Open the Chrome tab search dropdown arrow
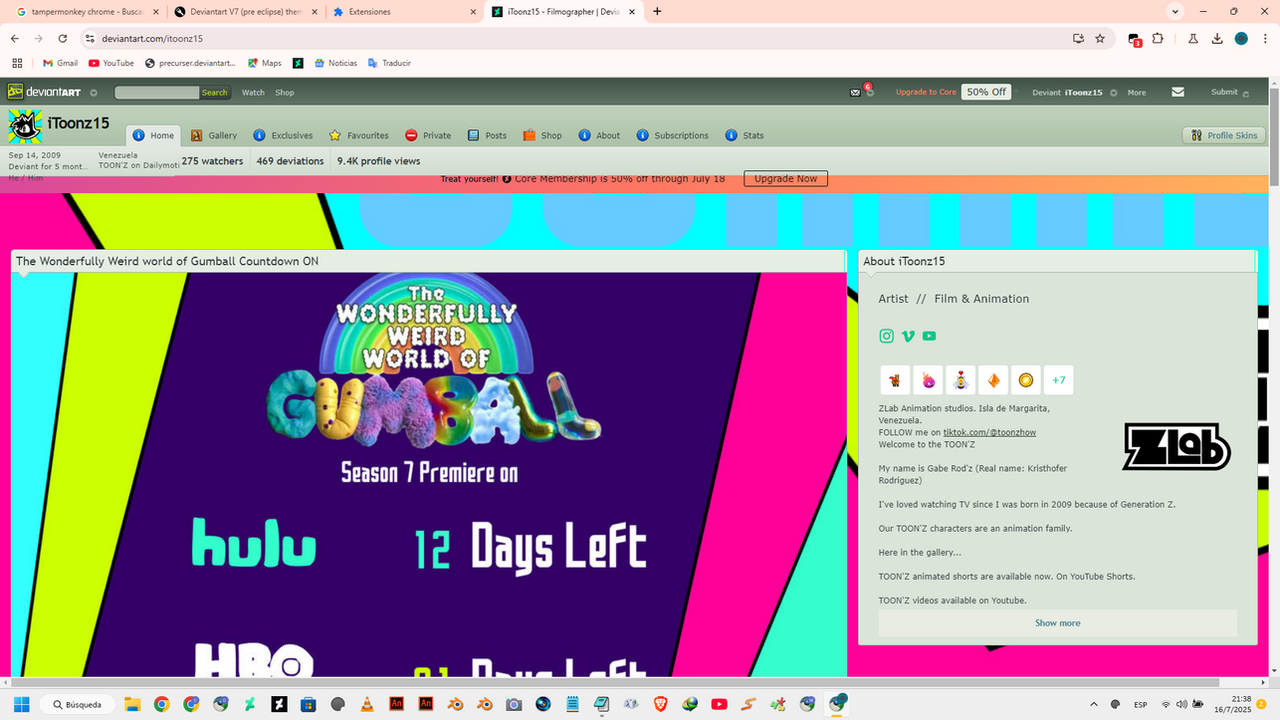 pos(1176,11)
